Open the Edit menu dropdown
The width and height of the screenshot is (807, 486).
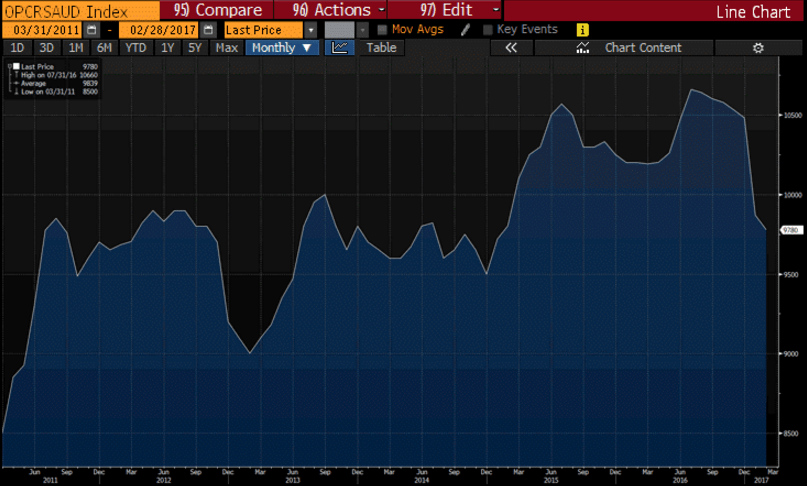(x=496, y=10)
